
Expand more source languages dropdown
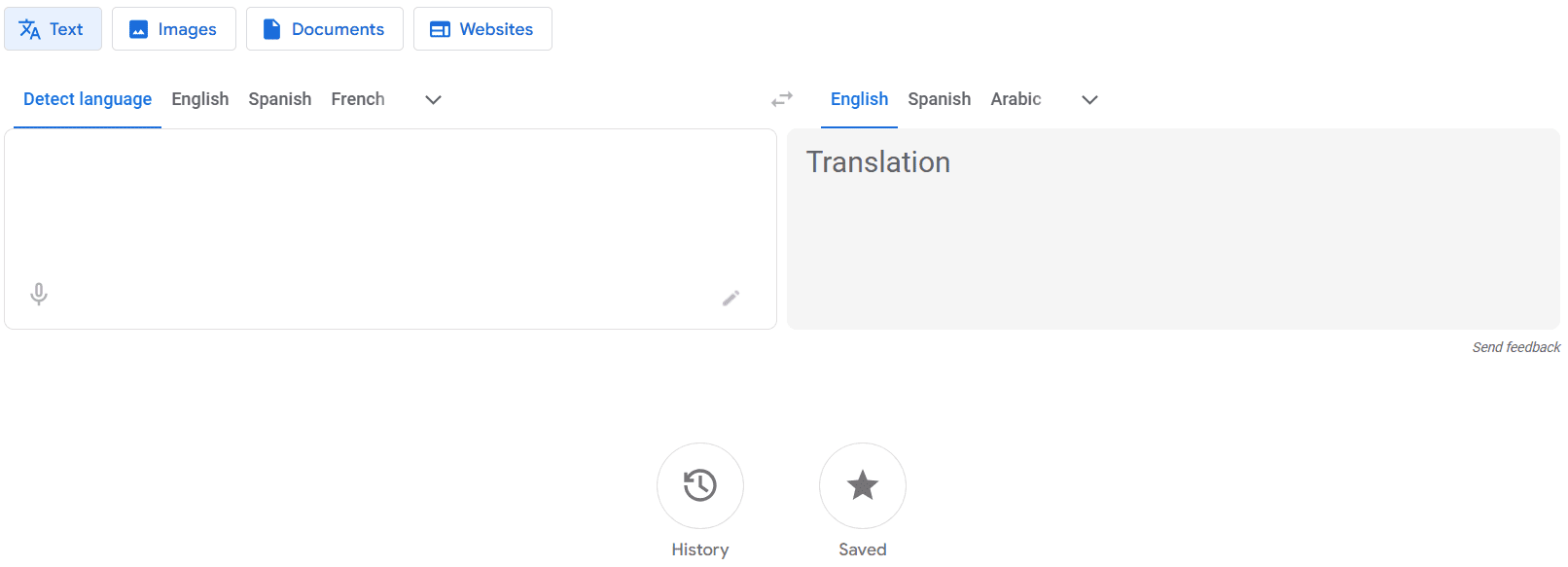[432, 99]
